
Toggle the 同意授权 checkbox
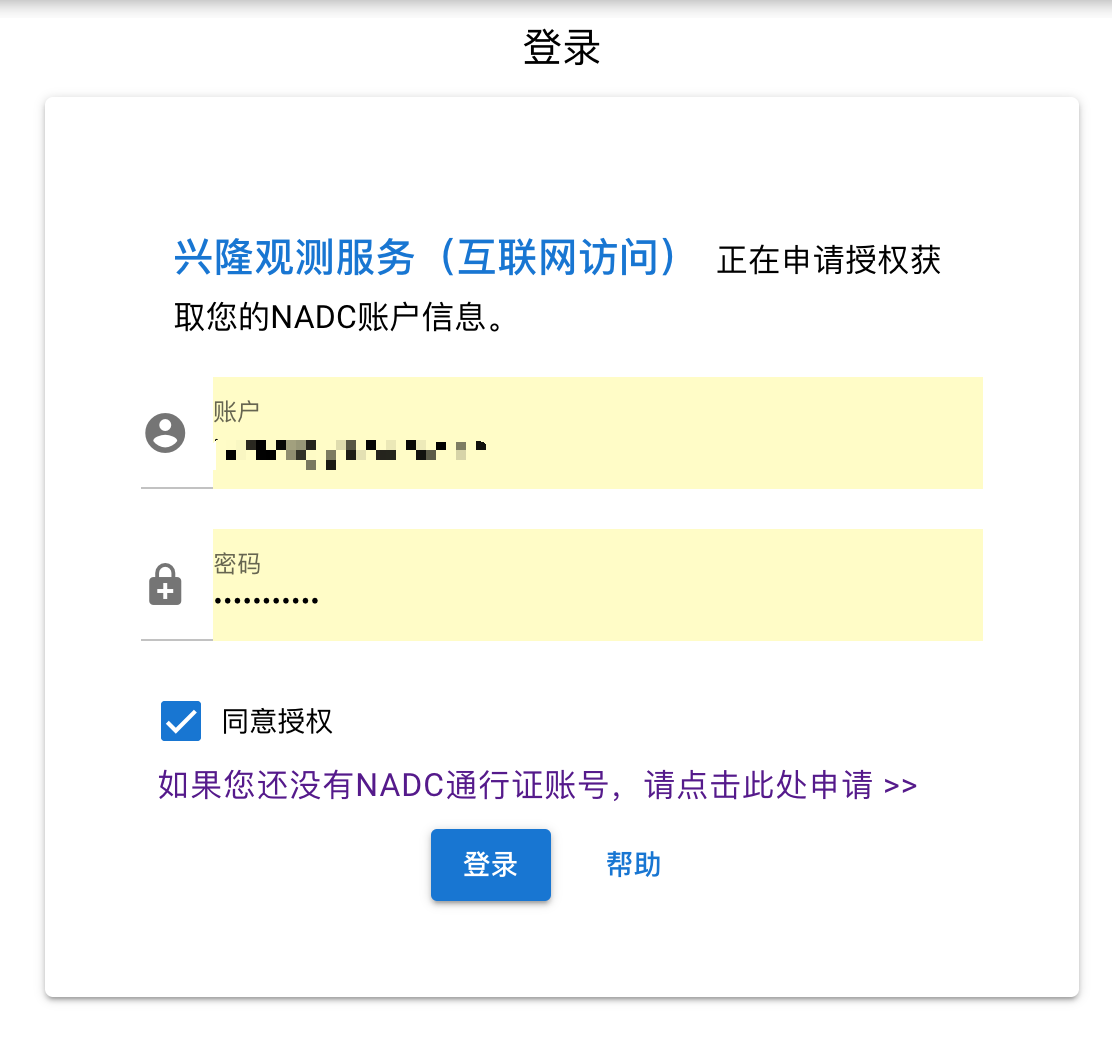coord(181,721)
